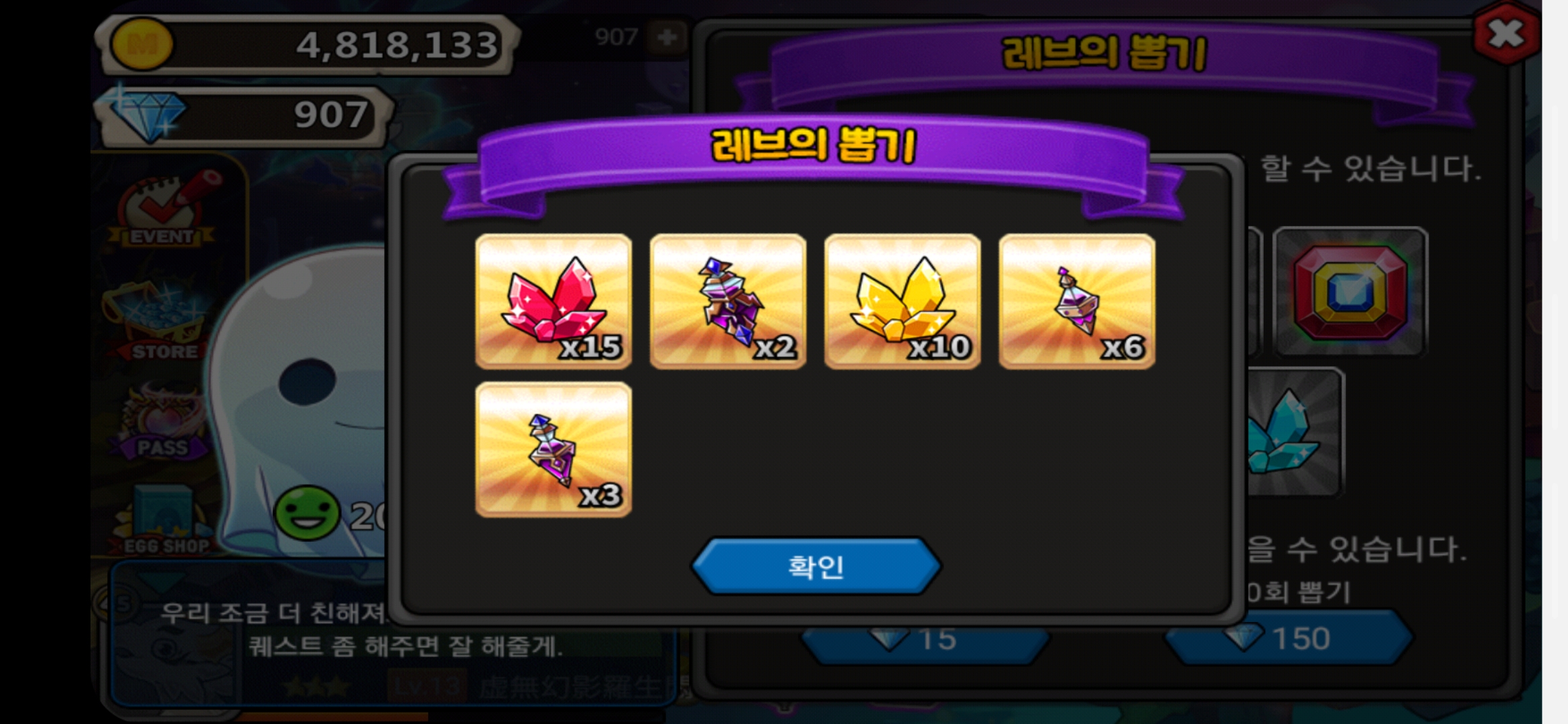Tap the yellow crystal x10 reward
The image size is (1568, 724).
tap(903, 302)
